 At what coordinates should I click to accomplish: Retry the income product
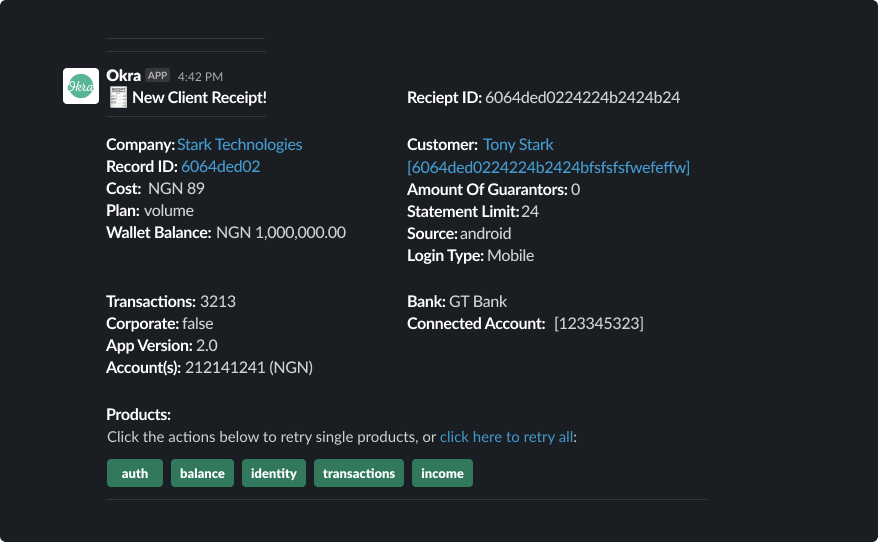coord(442,473)
